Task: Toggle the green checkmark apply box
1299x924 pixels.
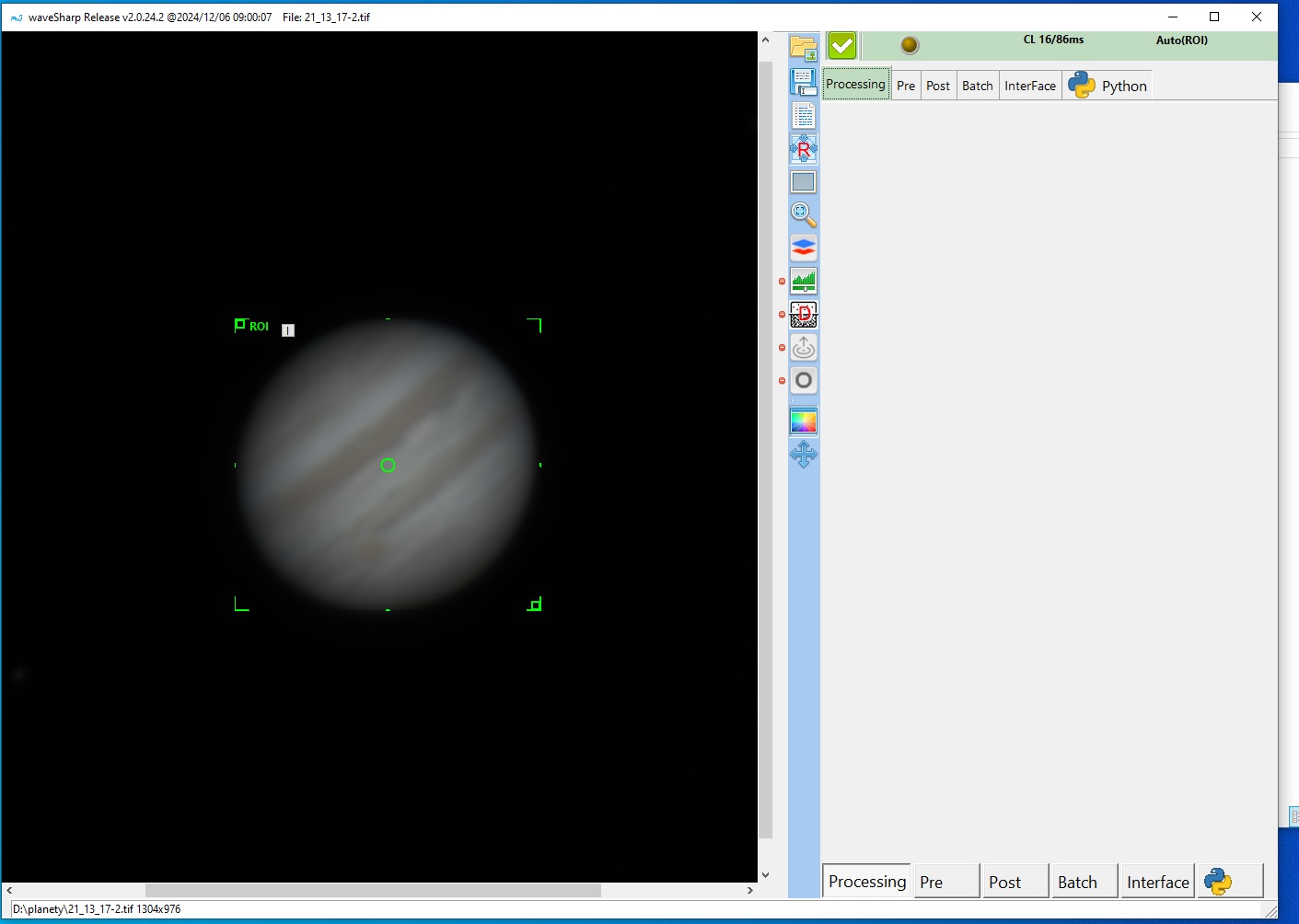Action: pyautogui.click(x=841, y=45)
